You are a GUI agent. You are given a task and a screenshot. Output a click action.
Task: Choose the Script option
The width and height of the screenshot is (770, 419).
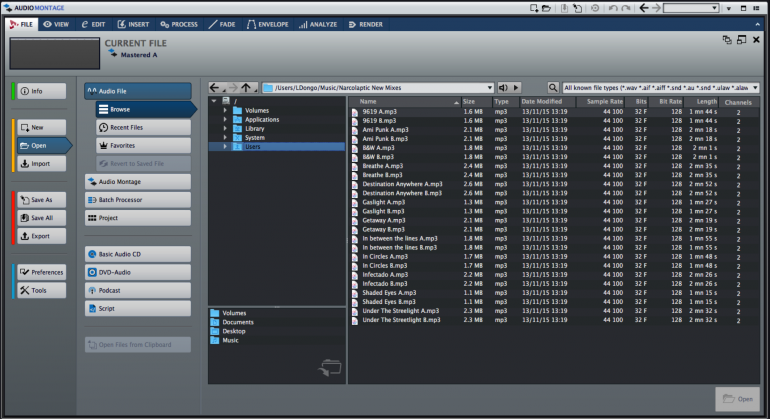(x=138, y=308)
